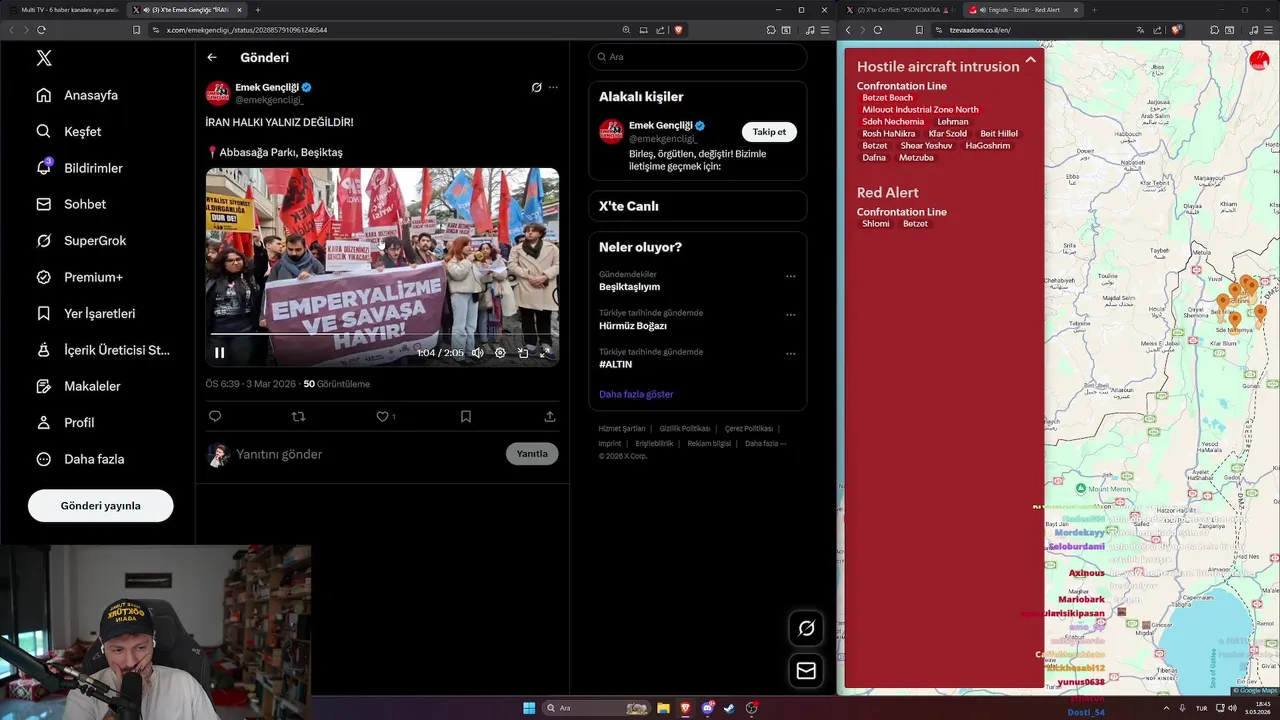Screen dimensions: 1280x720
Task: Open new tab in left browser
Action: click(x=258, y=9)
